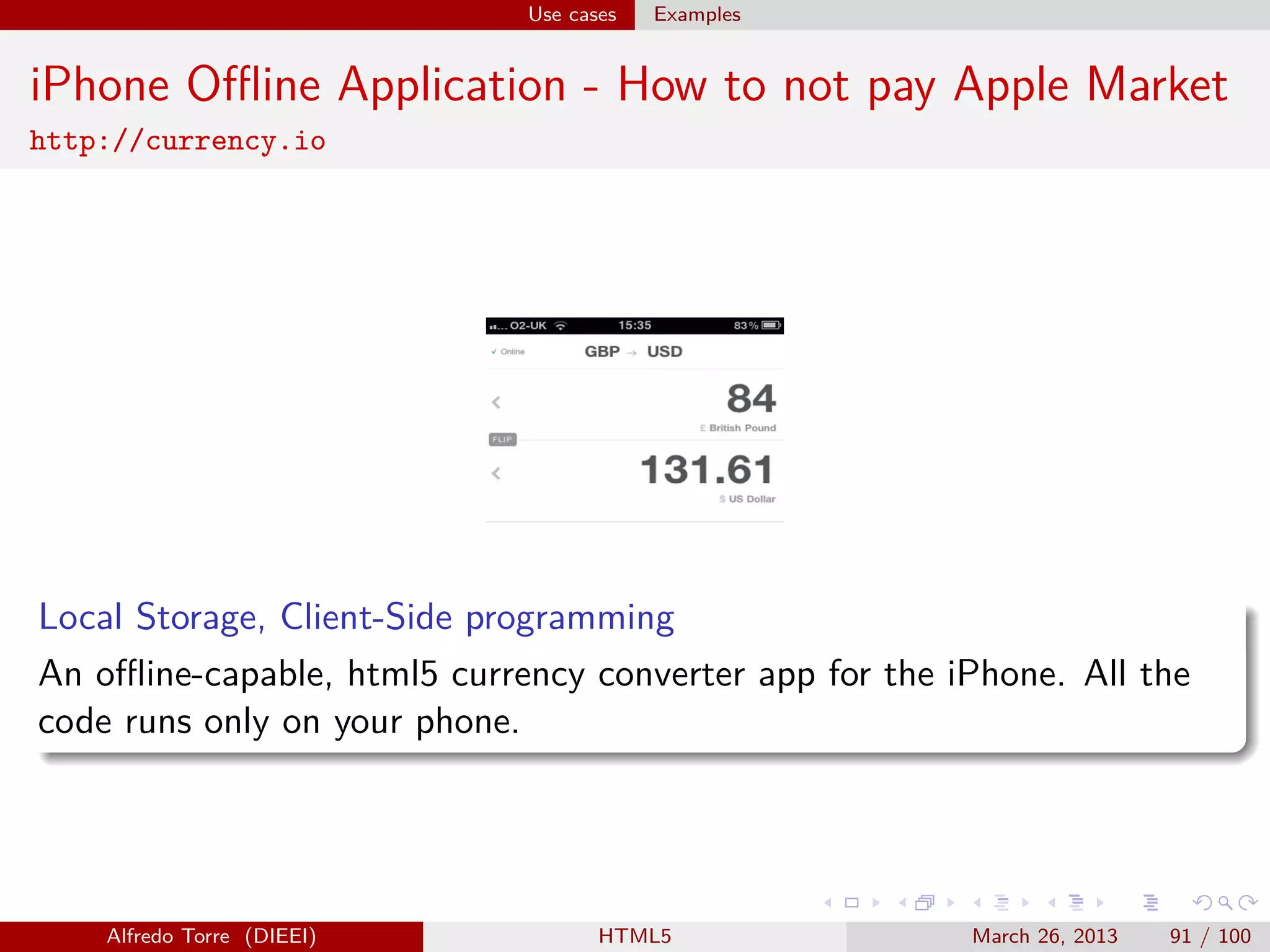This screenshot has height=952, width=1270.
Task: Click the FLIP button in currency app
Action: (x=502, y=439)
